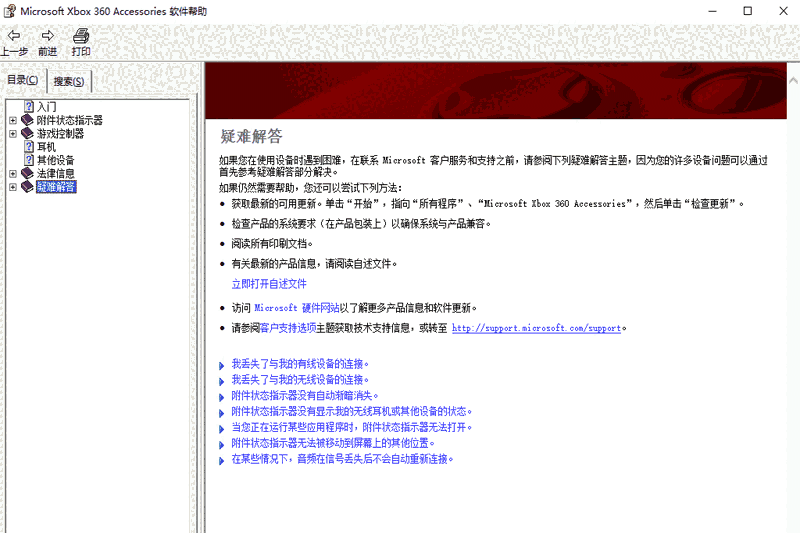Select 附件状态指示器 label in the tree
Image resolution: width=800 pixels, height=533 pixels.
click(69, 120)
